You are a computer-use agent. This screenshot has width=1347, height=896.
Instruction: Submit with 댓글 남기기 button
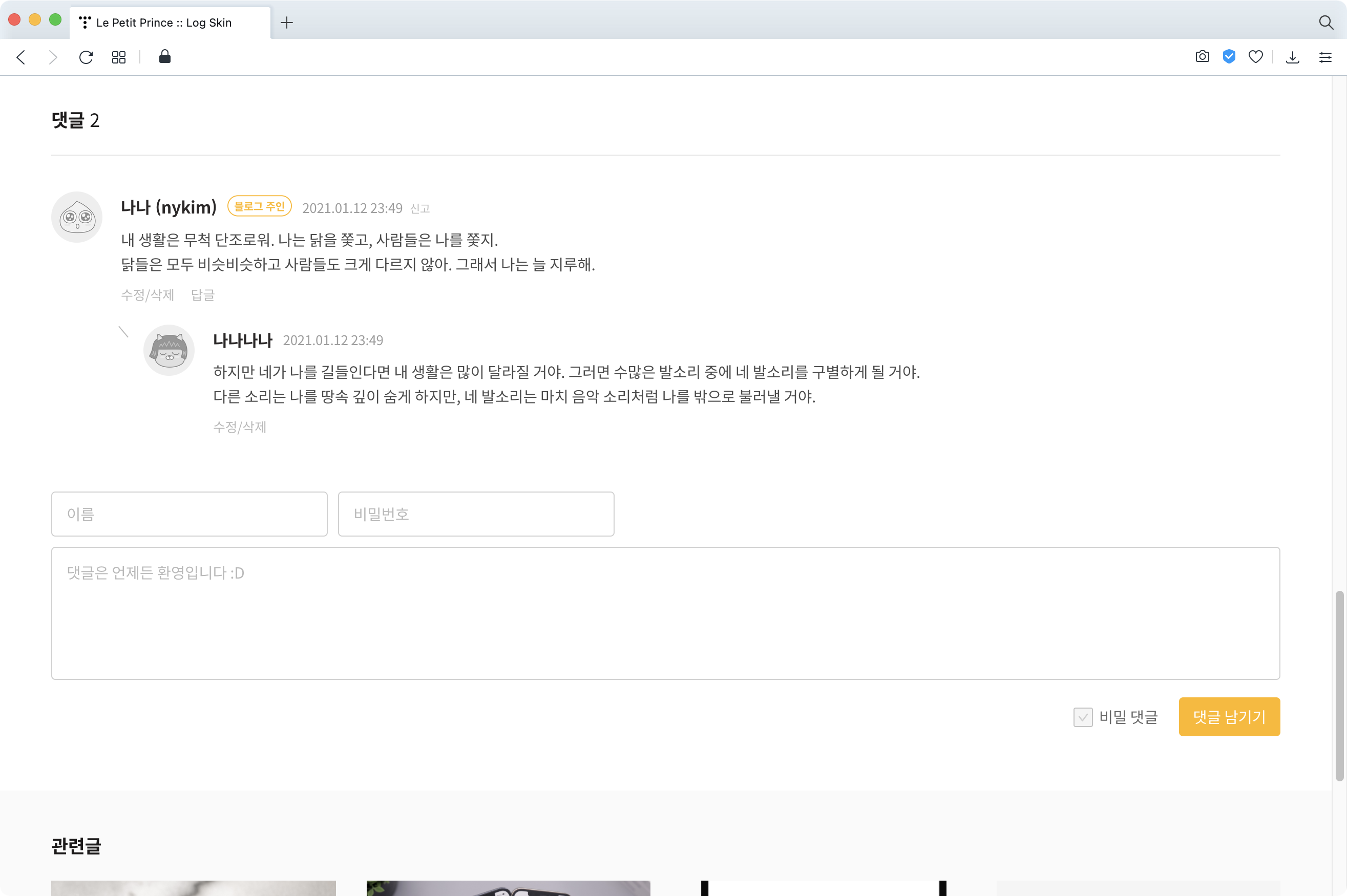pos(1229,717)
